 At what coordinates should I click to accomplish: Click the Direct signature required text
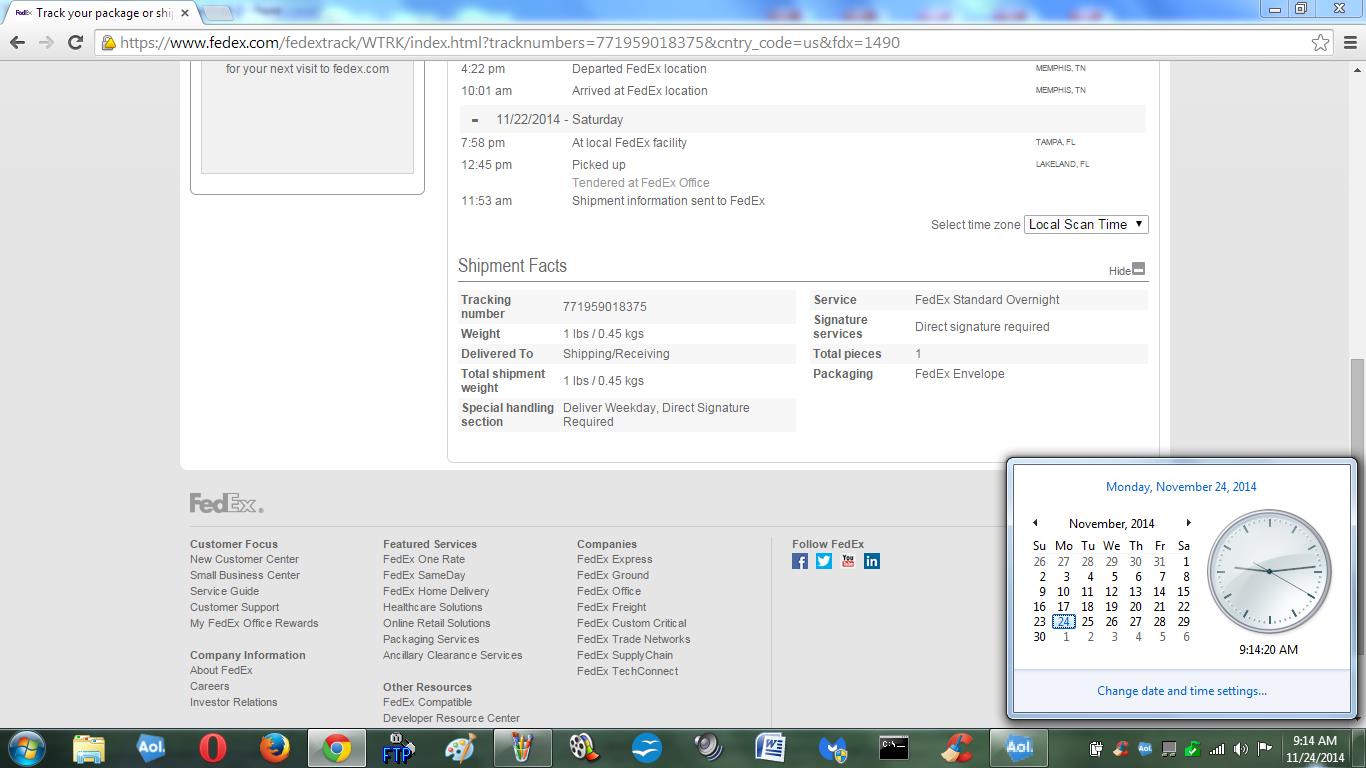click(x=982, y=327)
